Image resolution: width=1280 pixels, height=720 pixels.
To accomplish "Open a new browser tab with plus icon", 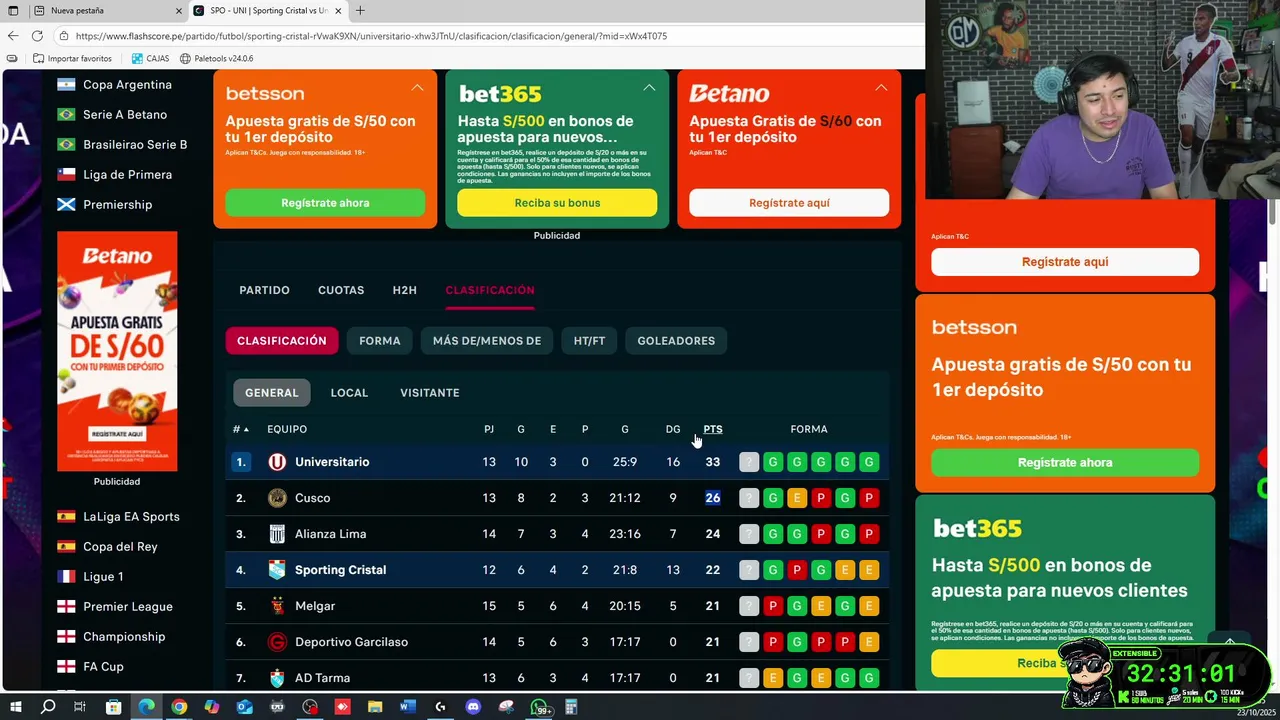I will pyautogui.click(x=360, y=11).
